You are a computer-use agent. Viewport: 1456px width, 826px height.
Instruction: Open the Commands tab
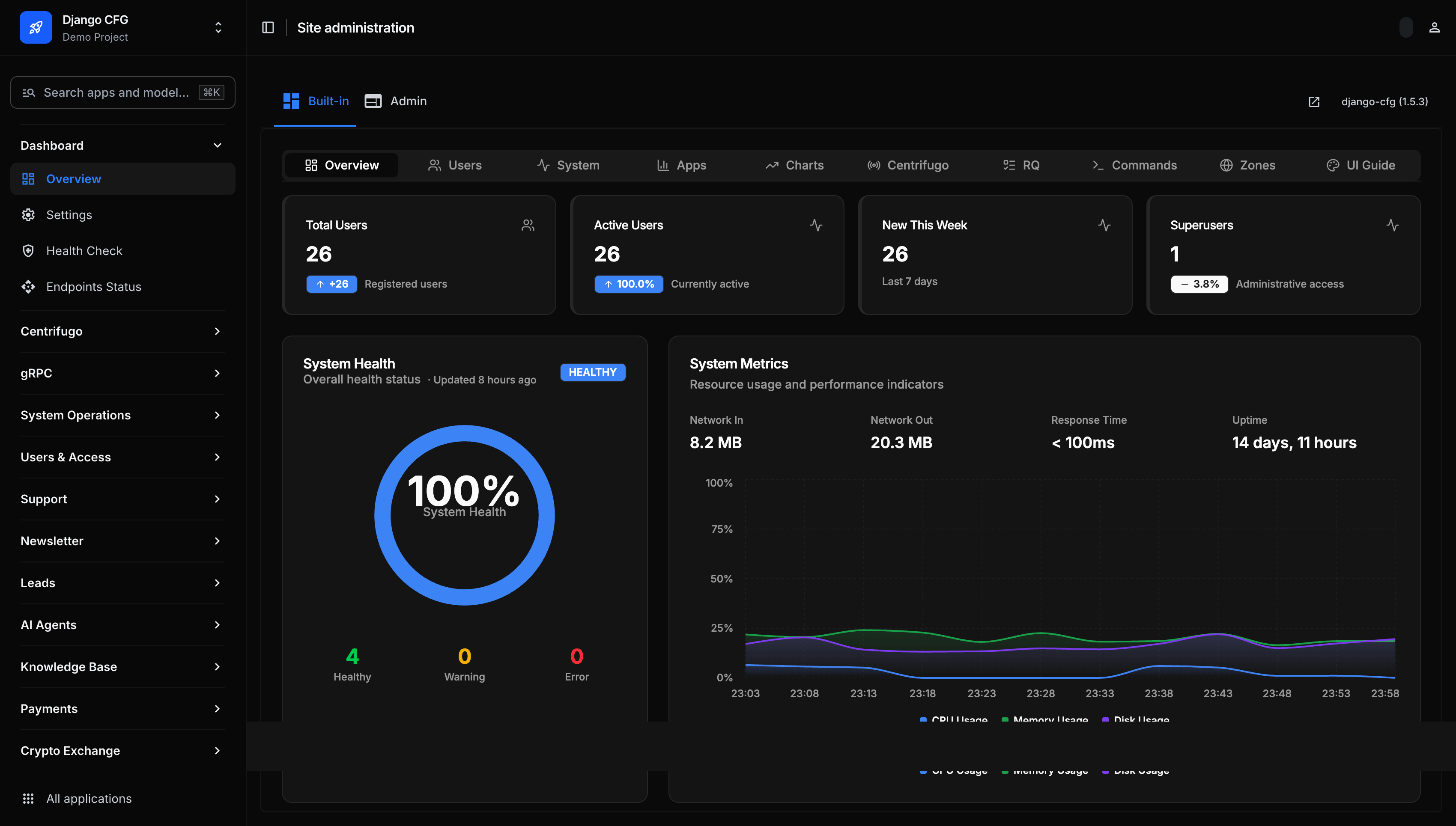(1134, 165)
